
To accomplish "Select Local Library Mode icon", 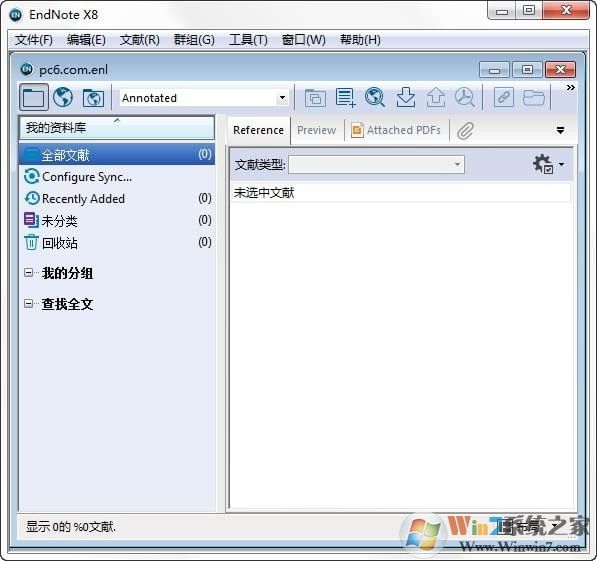I will [34, 97].
